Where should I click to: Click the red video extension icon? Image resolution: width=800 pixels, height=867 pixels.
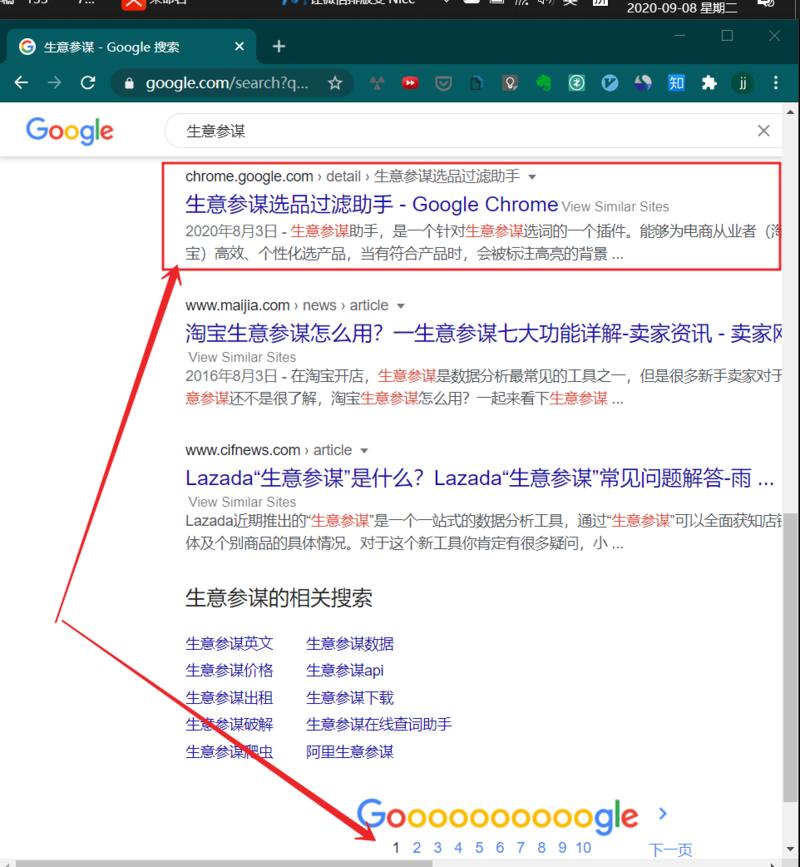tap(410, 82)
